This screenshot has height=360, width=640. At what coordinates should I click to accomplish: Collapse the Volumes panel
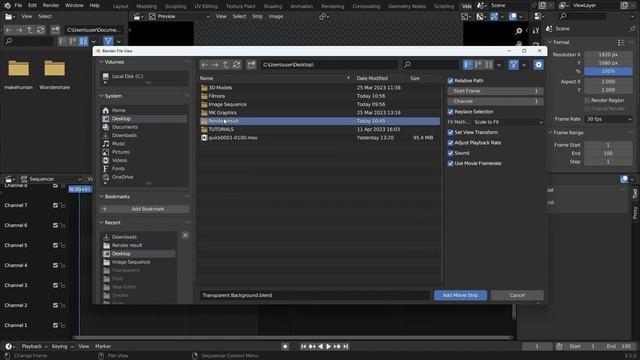point(101,62)
